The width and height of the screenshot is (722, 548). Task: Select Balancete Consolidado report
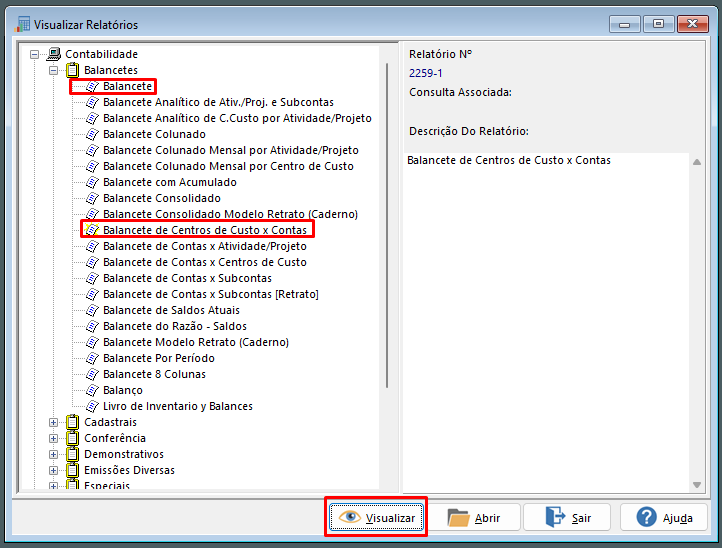(162, 198)
